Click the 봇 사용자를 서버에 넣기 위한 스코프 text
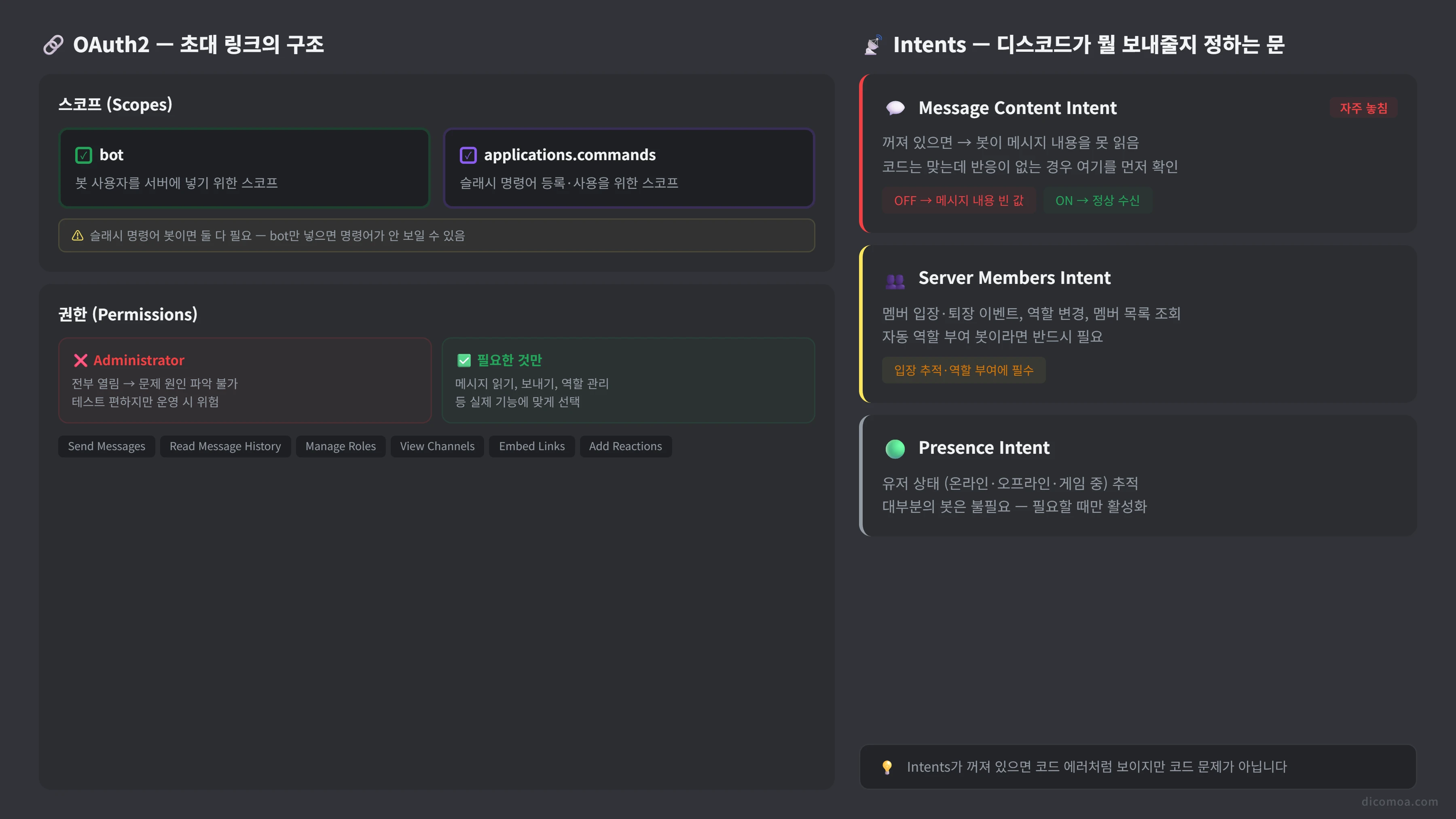Viewport: 1456px width, 819px height. tap(176, 182)
